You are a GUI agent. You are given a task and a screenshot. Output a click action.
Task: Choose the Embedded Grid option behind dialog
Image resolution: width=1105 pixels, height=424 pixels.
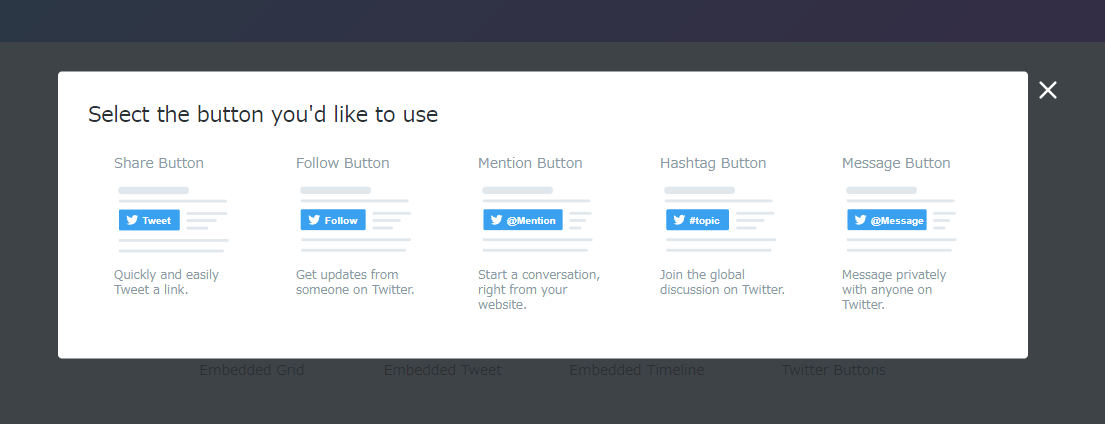[x=252, y=370]
